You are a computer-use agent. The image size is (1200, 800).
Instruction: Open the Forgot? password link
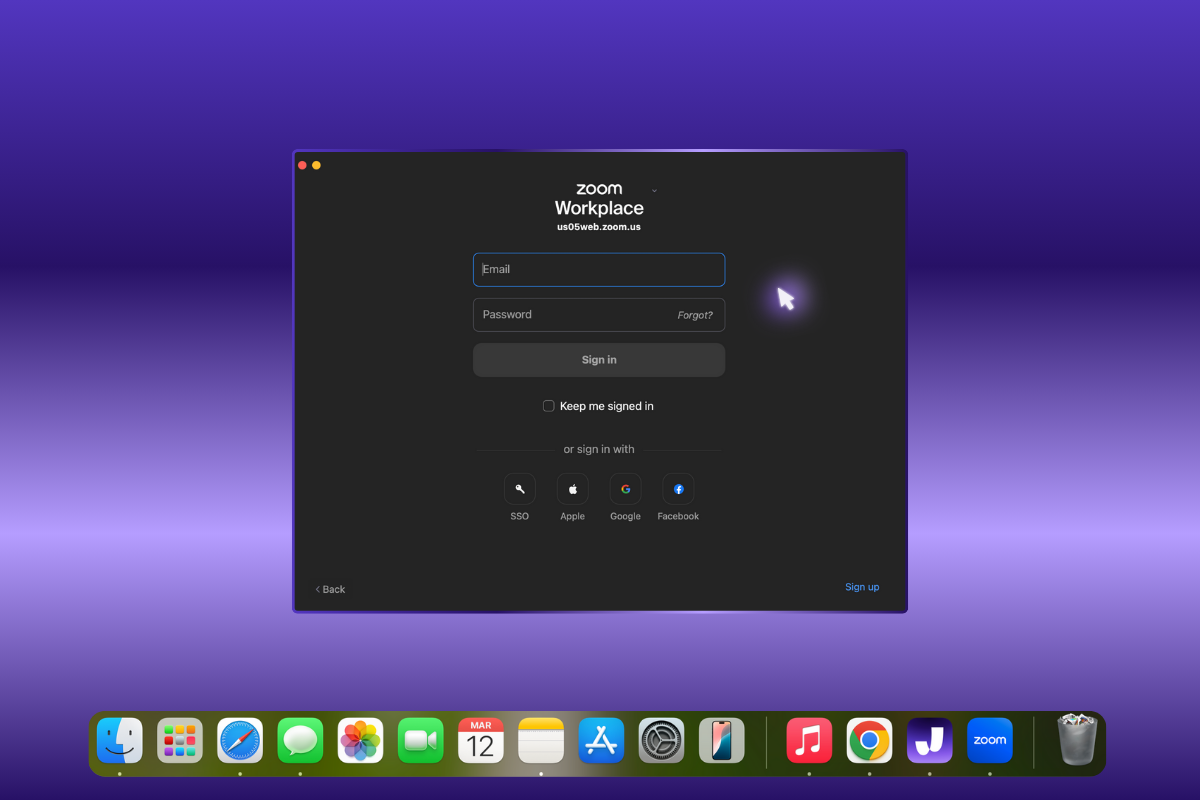tap(695, 315)
